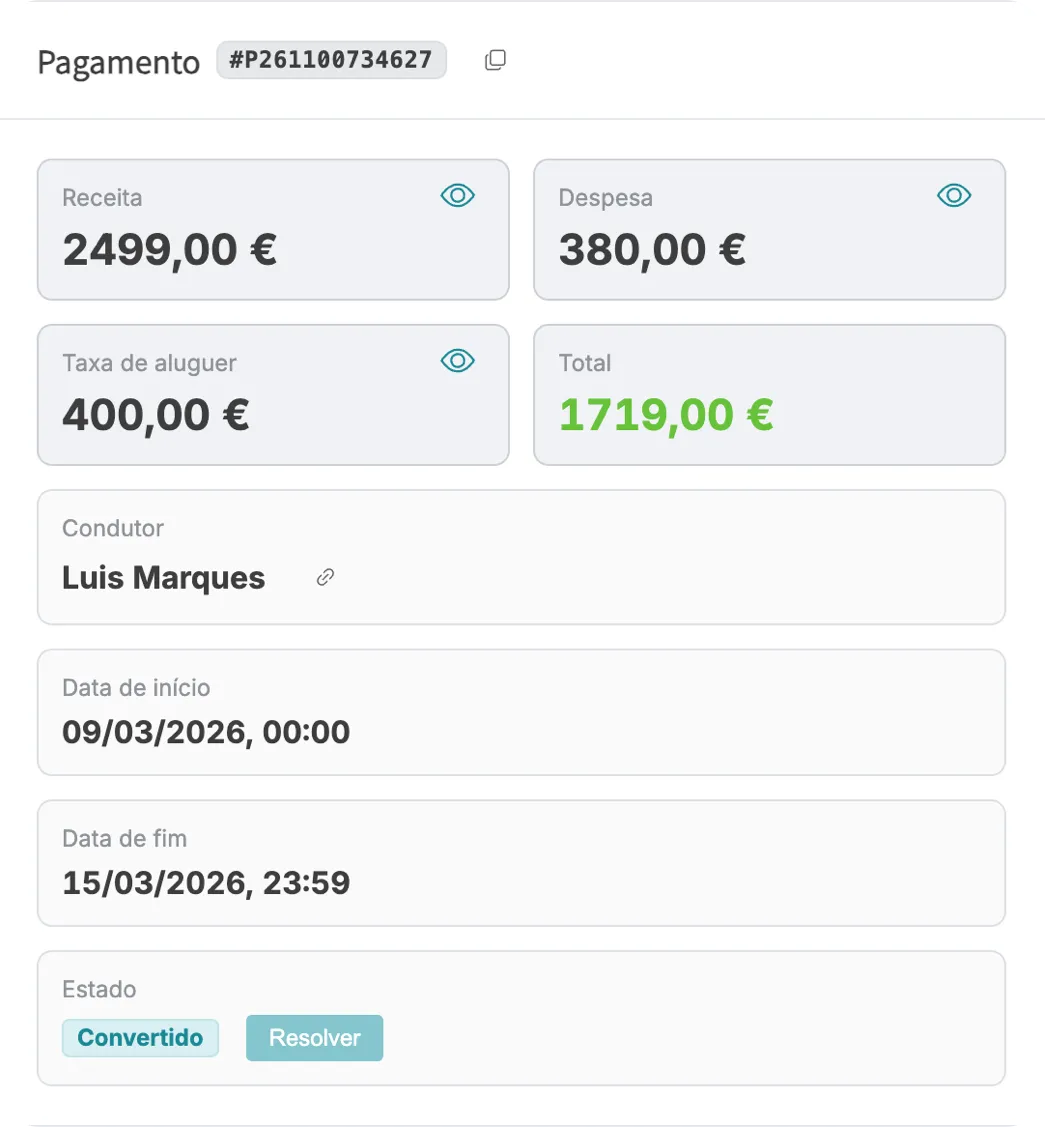This screenshot has width=1045, height=1127.
Task: Click the Convertido status badge
Action: [140, 1038]
